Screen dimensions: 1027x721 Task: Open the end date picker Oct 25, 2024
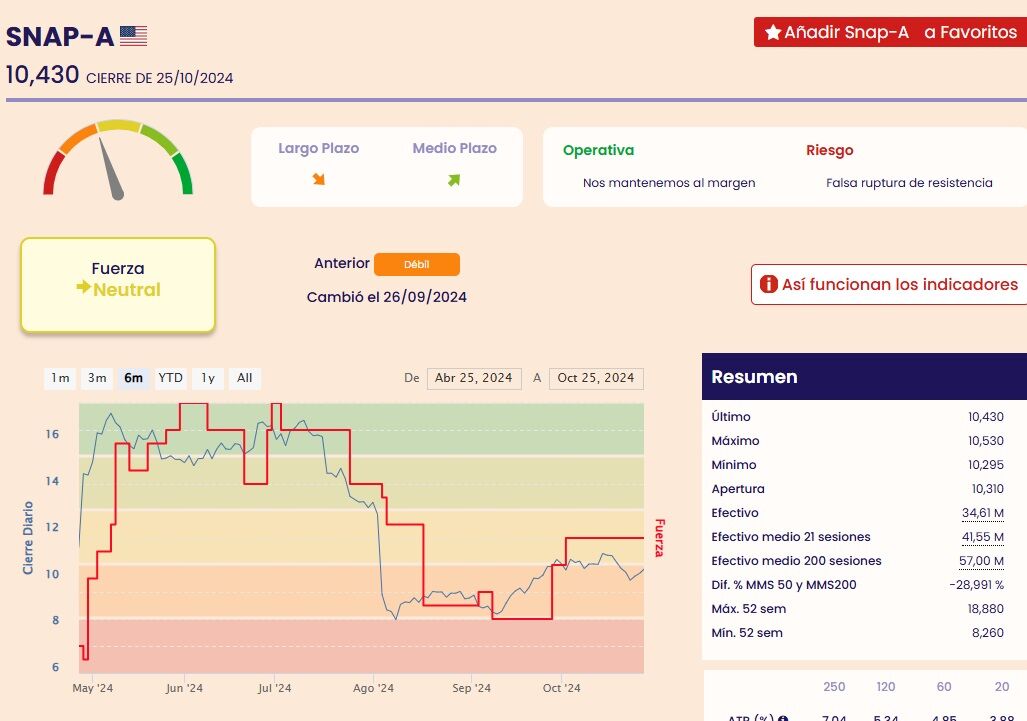(x=596, y=379)
